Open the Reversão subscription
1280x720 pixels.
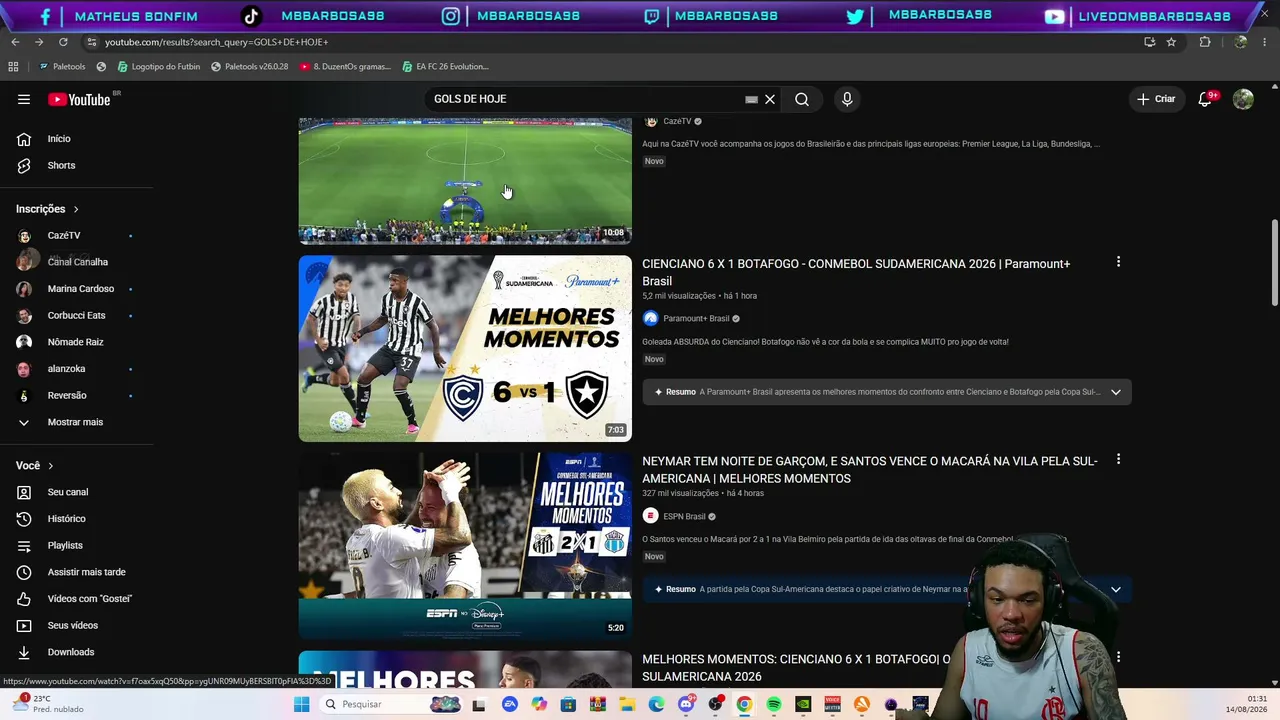point(67,396)
